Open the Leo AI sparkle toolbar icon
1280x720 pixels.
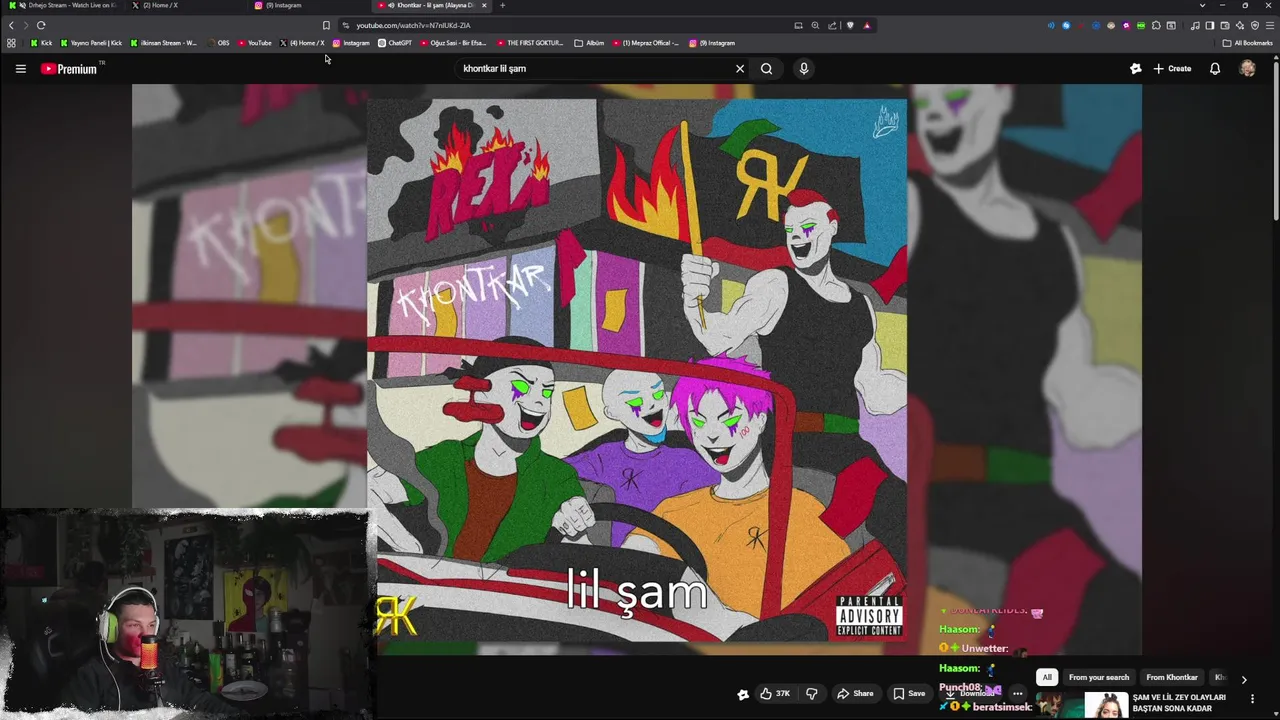tap(1240, 25)
